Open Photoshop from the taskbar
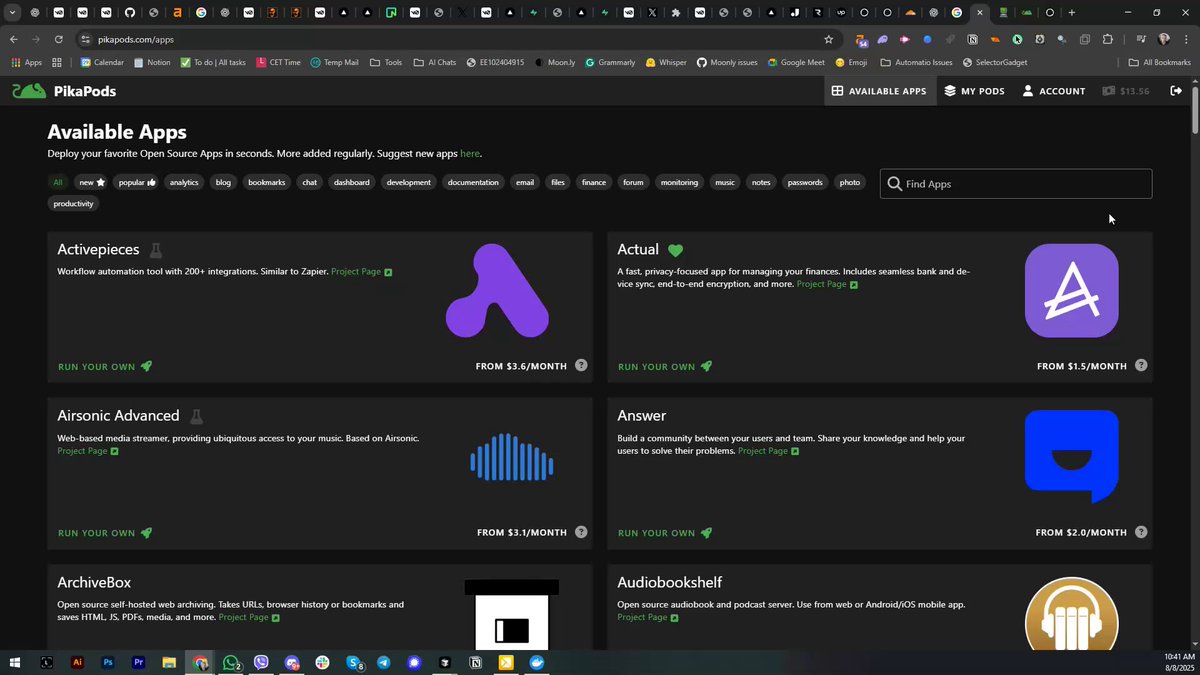Viewport: 1200px width, 675px height. pyautogui.click(x=108, y=662)
